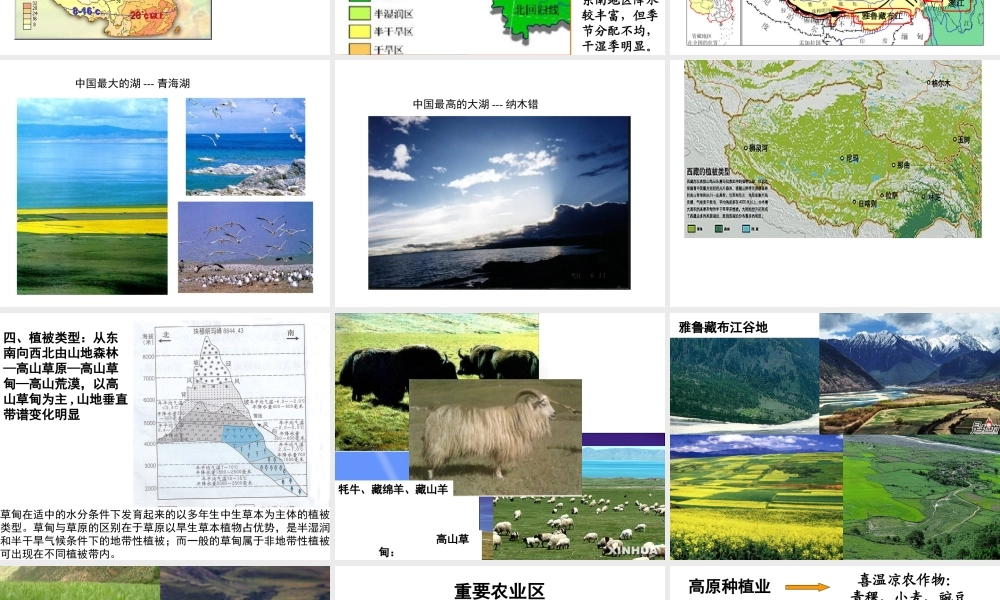Click the blue legend swatch on vegetation map
The image size is (1000, 600).
[x=746, y=228]
